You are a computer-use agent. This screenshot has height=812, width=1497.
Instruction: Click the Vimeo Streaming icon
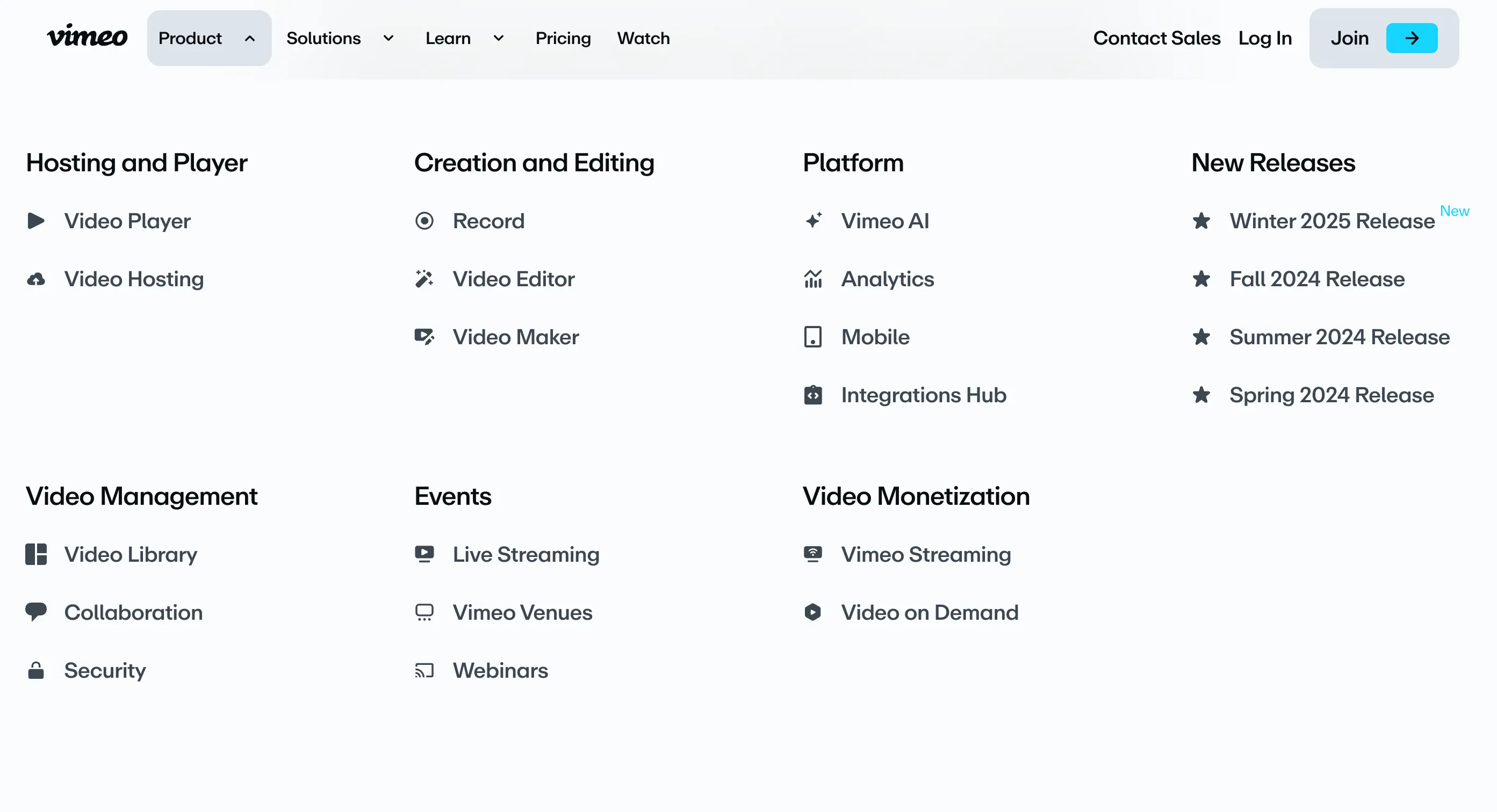tap(813, 554)
